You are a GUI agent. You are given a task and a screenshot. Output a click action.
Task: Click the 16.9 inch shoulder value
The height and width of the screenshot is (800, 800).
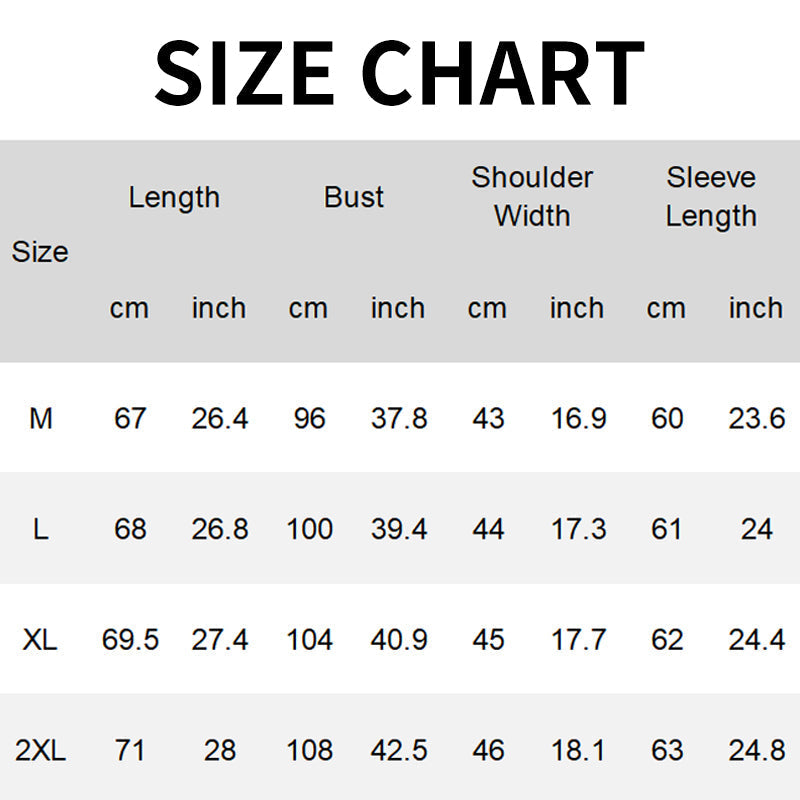(x=578, y=418)
